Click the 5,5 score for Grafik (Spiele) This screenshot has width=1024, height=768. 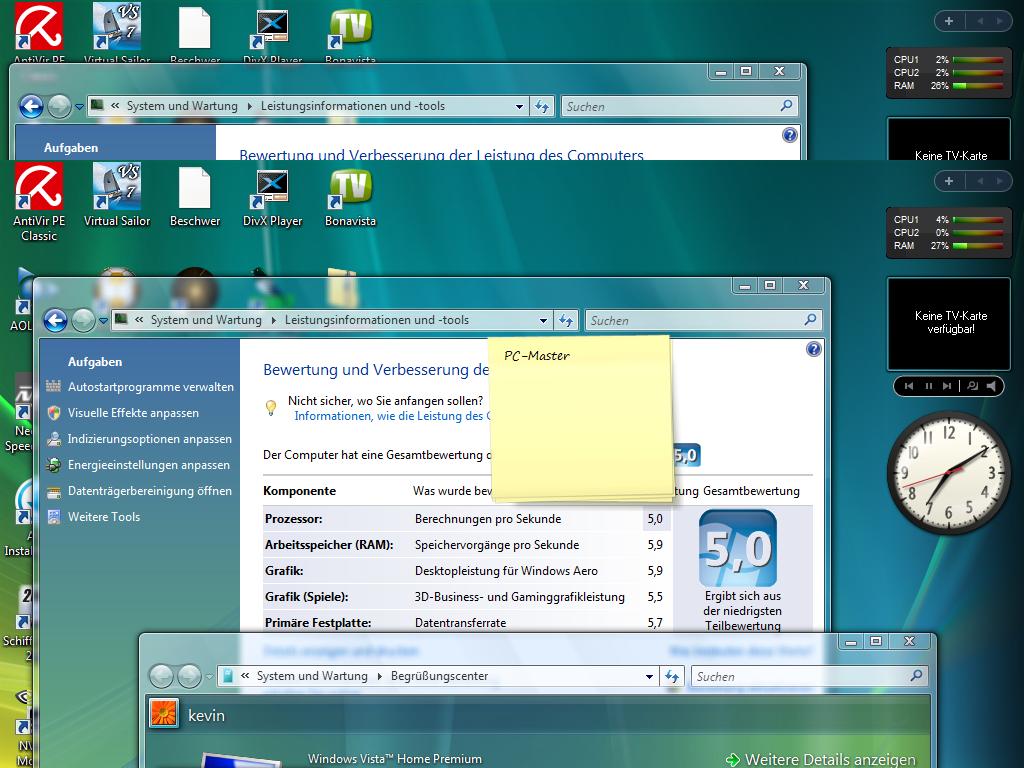pyautogui.click(x=655, y=597)
